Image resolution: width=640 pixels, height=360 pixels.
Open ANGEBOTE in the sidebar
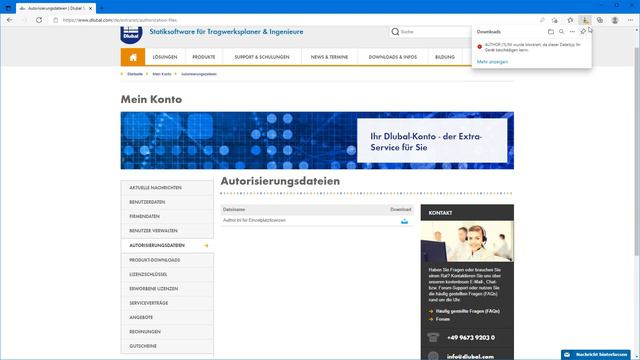click(167, 317)
